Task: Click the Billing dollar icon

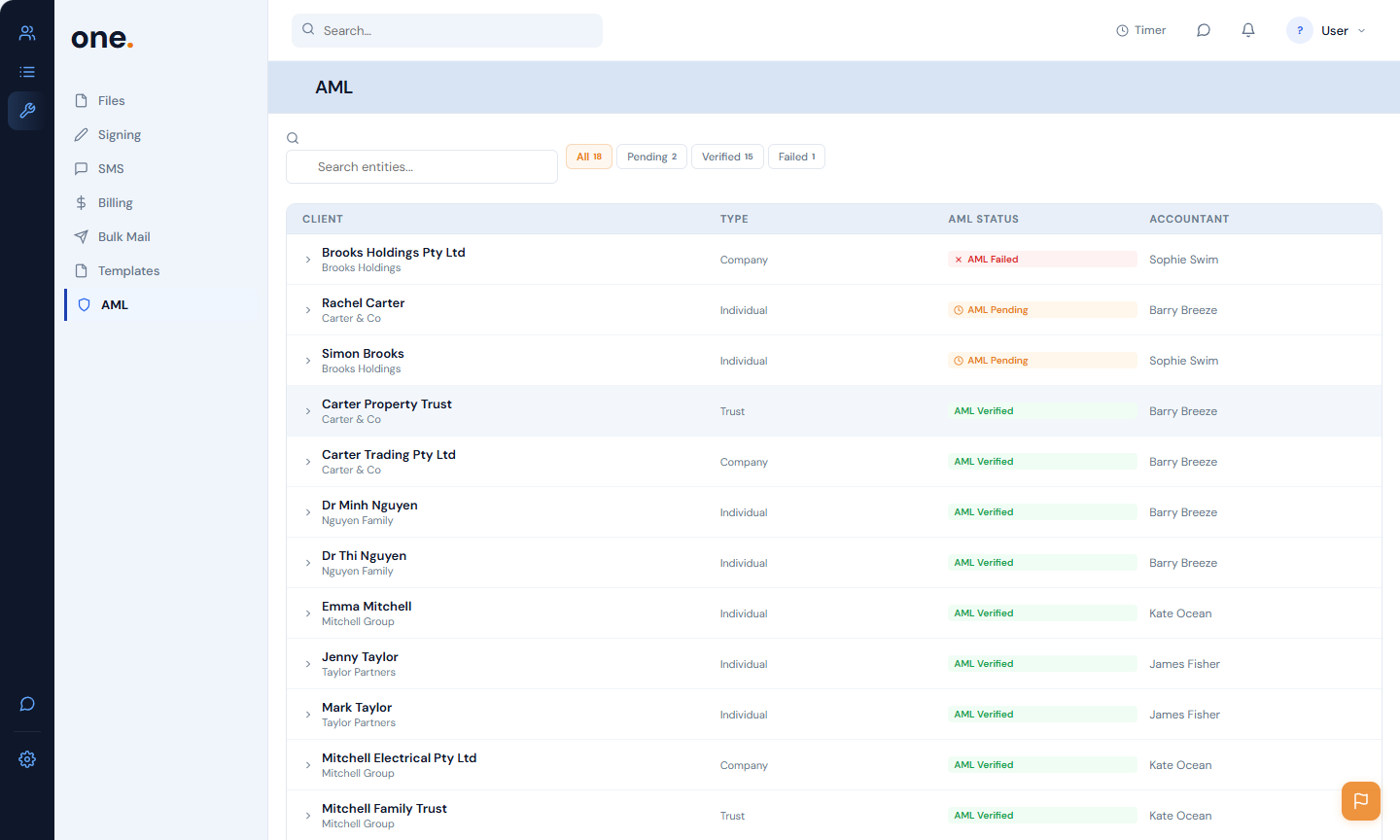Action: click(82, 202)
